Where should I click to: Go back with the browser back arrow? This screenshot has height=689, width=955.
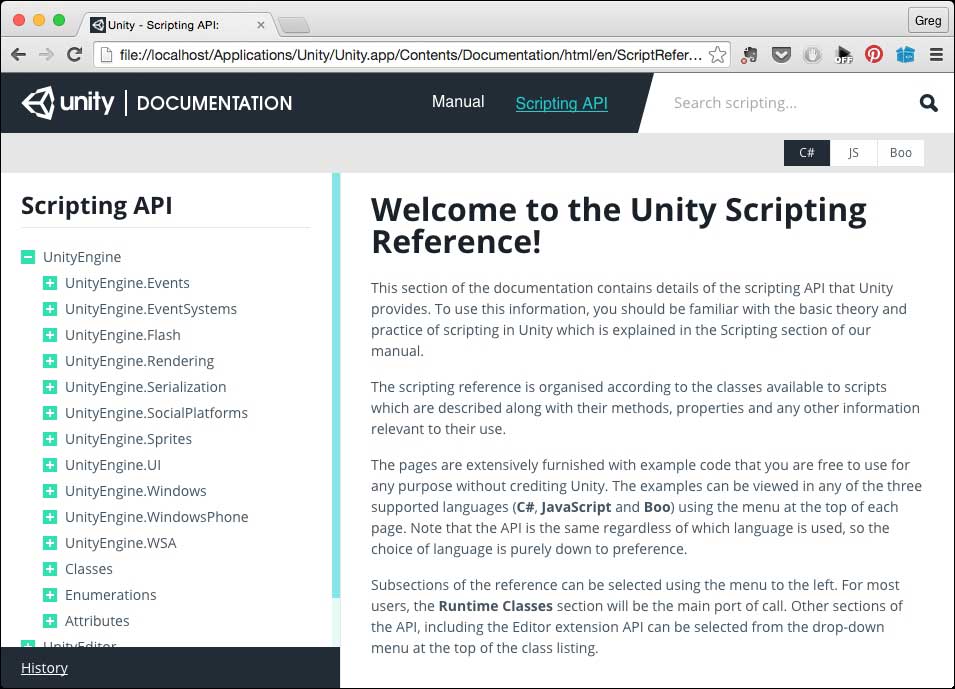18,55
